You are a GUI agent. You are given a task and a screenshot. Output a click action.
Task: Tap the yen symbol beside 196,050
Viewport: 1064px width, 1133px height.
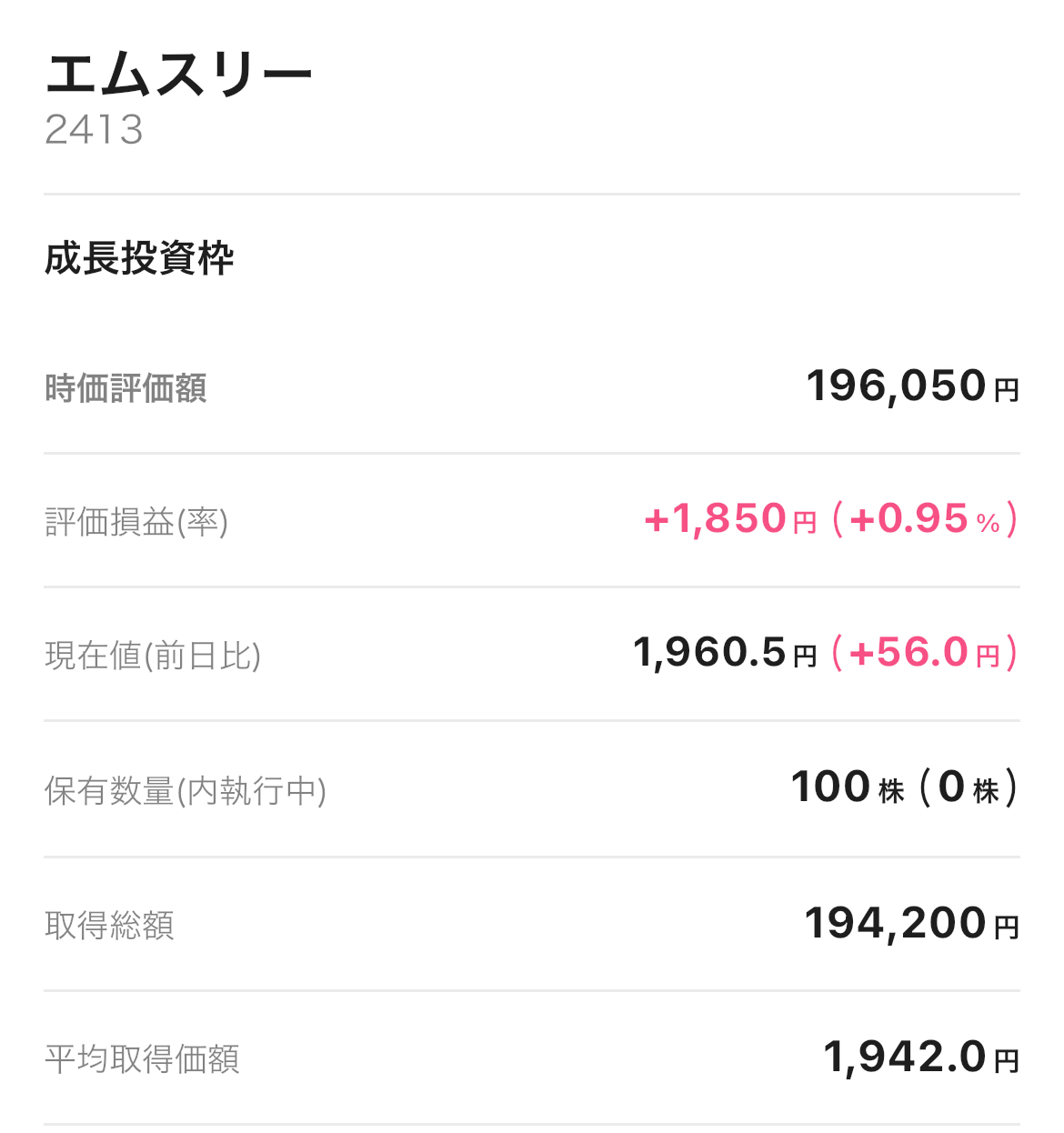1007,391
